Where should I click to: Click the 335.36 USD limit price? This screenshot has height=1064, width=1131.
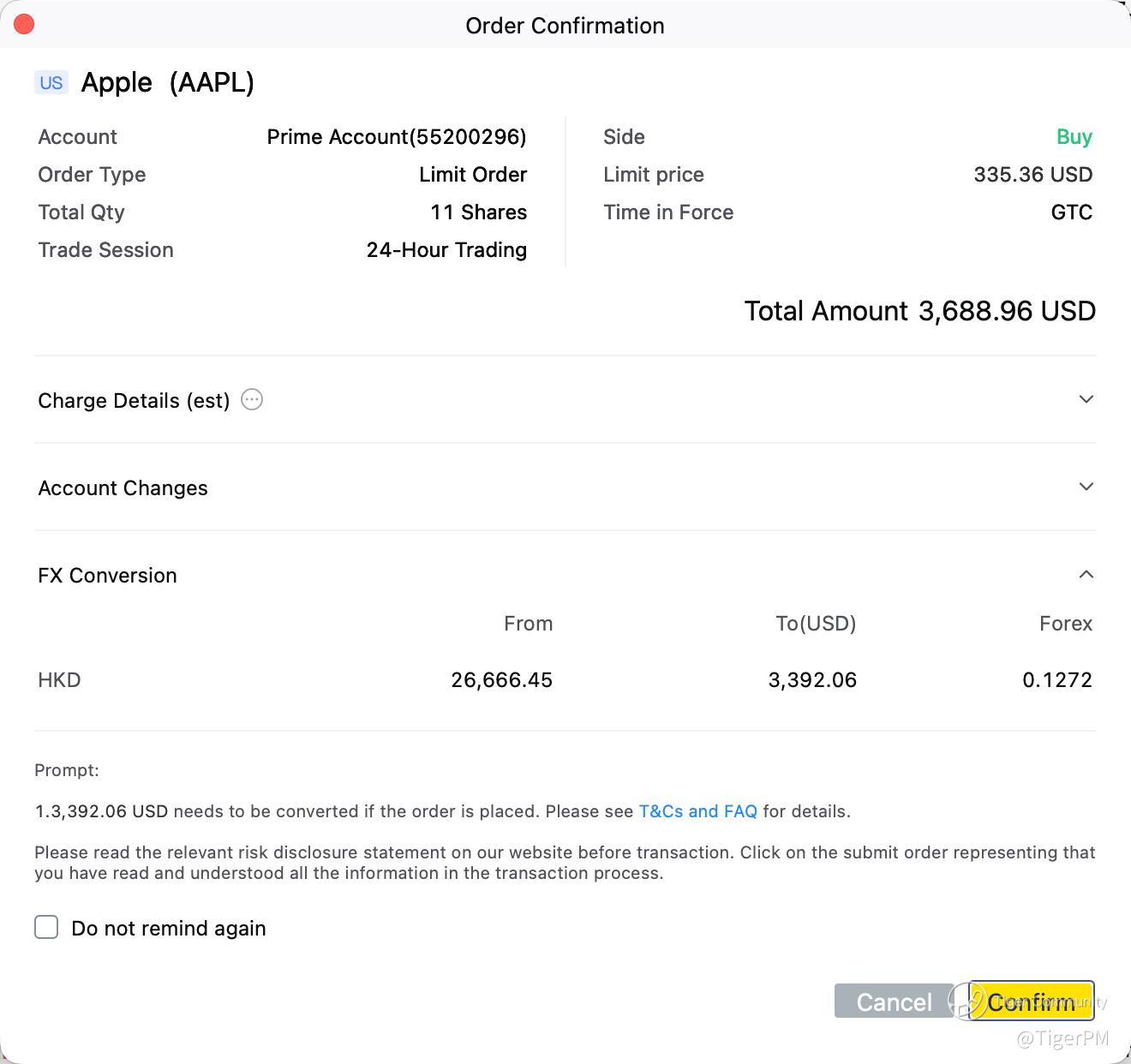tap(1033, 175)
